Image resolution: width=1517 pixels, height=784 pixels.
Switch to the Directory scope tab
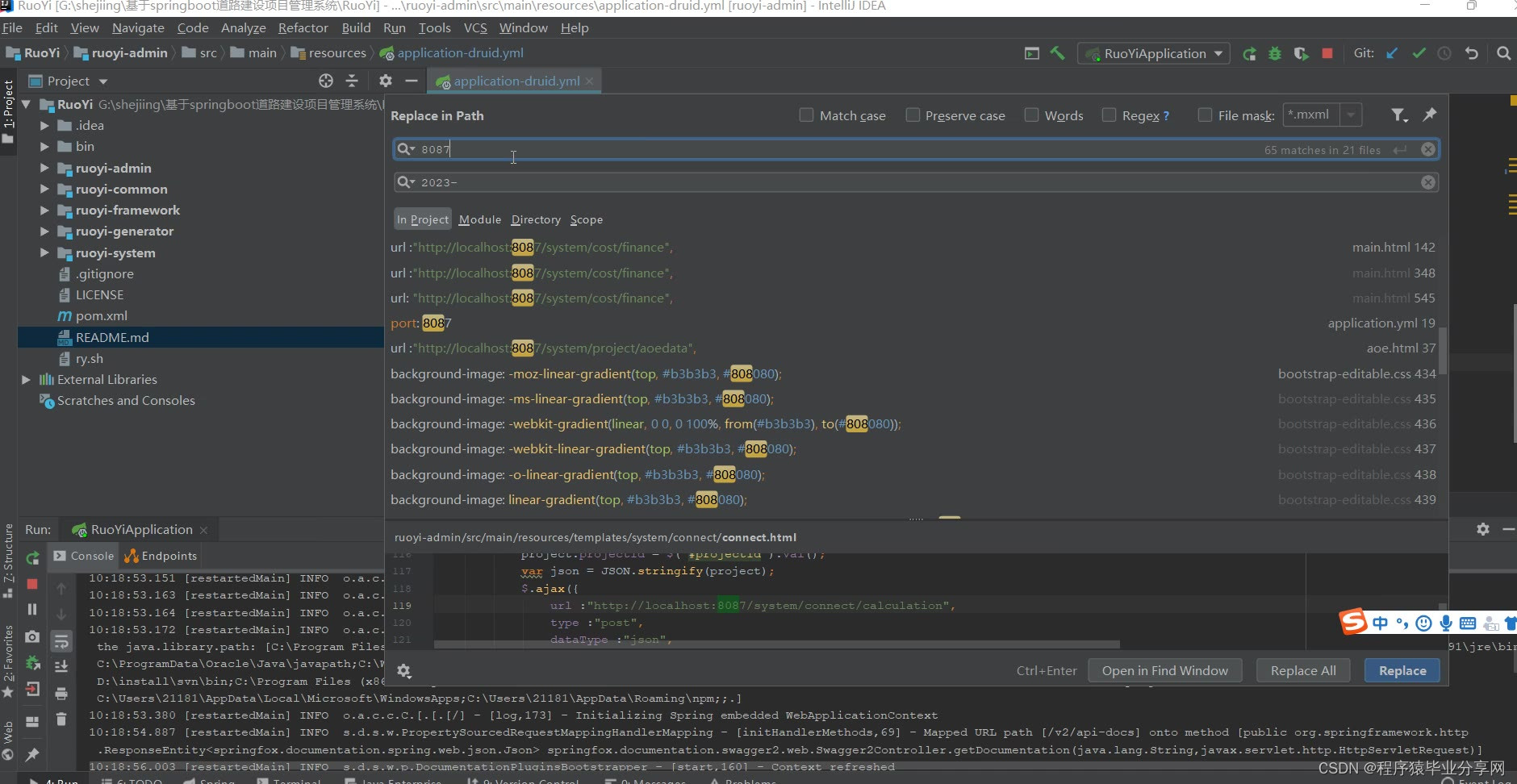536,219
